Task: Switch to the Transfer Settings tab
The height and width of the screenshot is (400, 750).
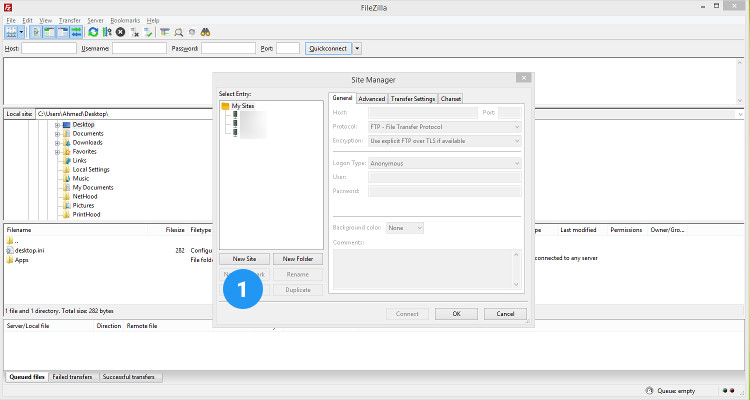Action: [x=413, y=99]
